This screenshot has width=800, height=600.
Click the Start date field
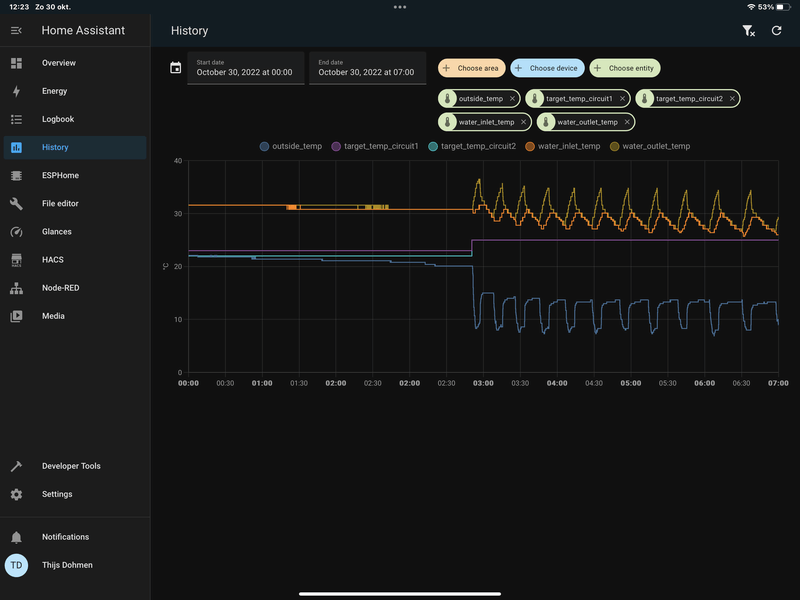246,68
